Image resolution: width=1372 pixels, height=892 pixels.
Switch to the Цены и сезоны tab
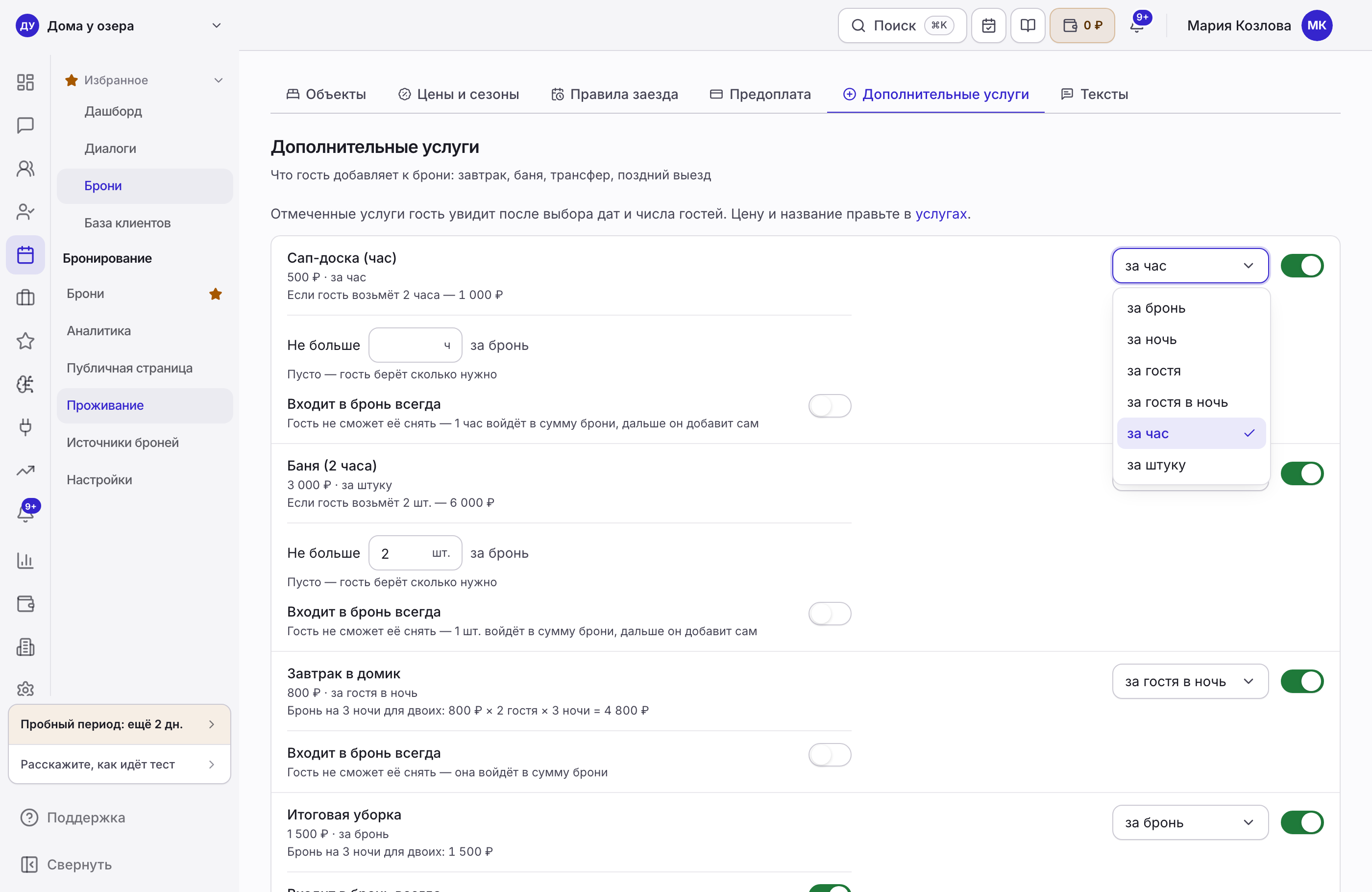coord(458,94)
